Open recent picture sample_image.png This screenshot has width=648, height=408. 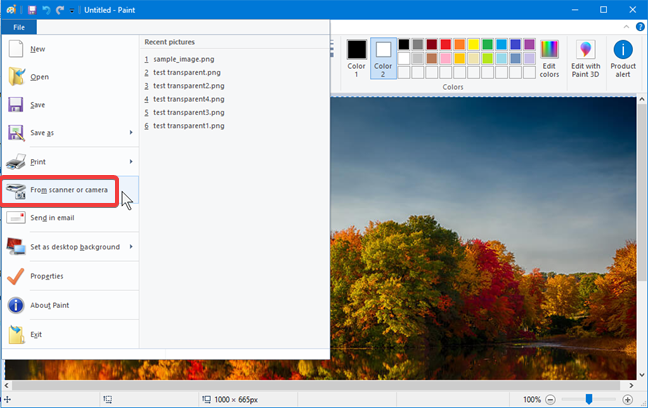point(183,59)
